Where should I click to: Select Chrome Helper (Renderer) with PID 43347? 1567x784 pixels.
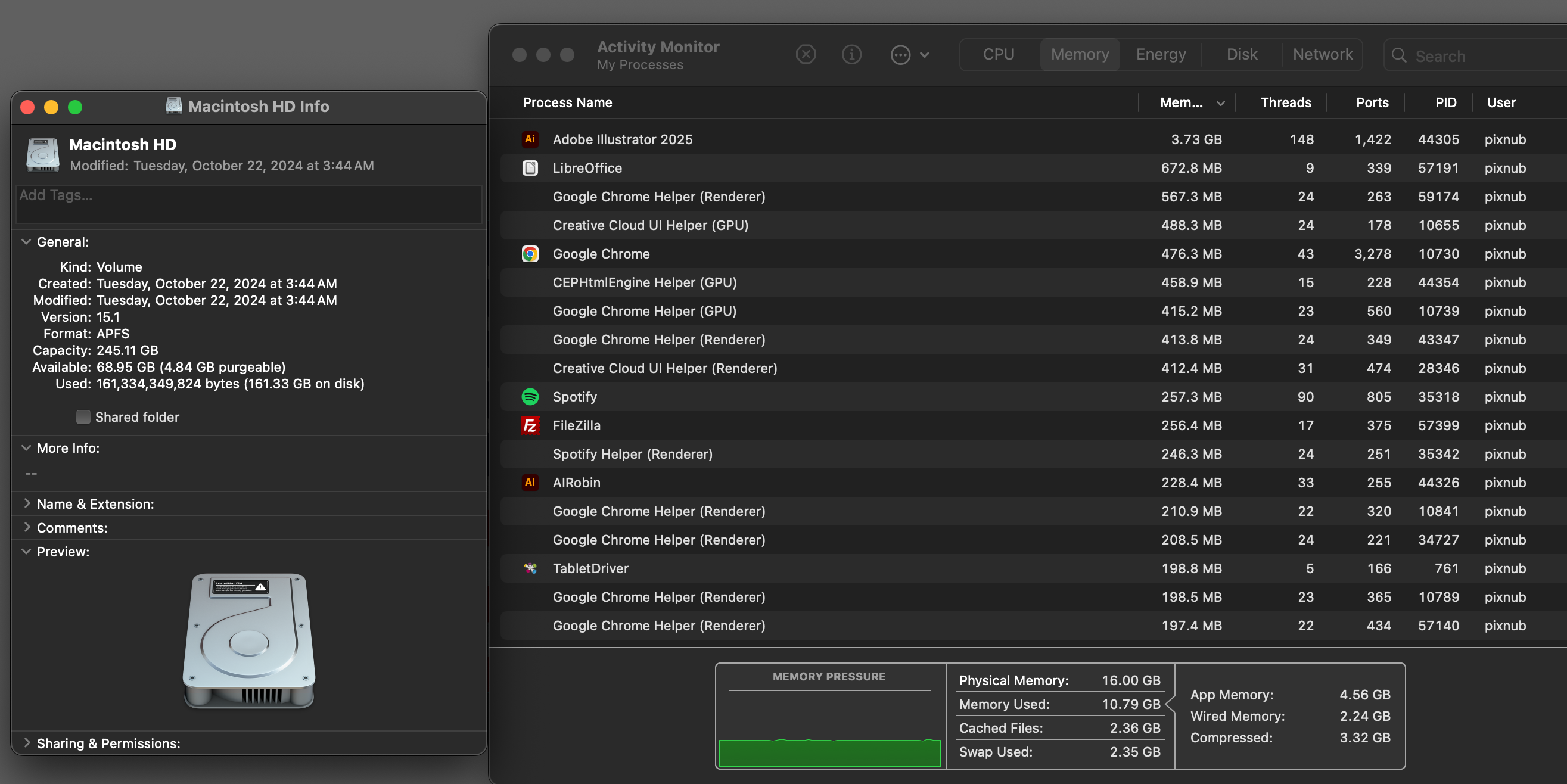pos(1034,340)
